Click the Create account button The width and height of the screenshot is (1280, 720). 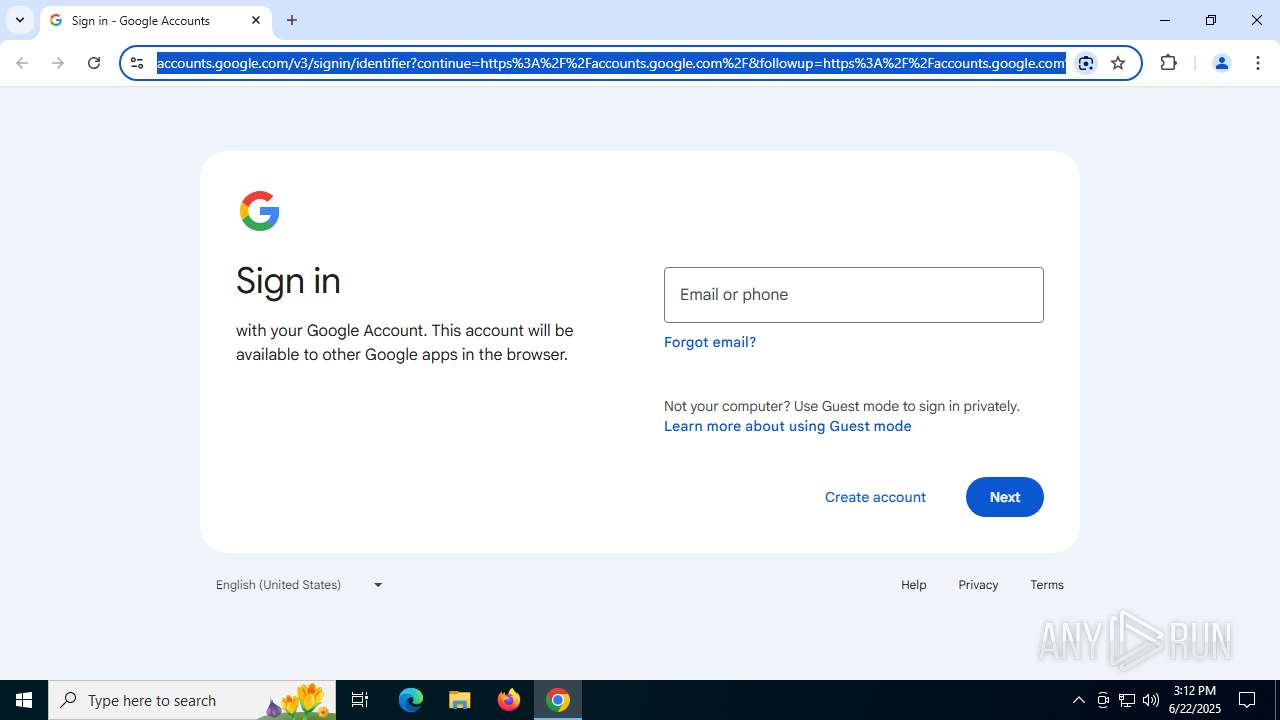(875, 497)
